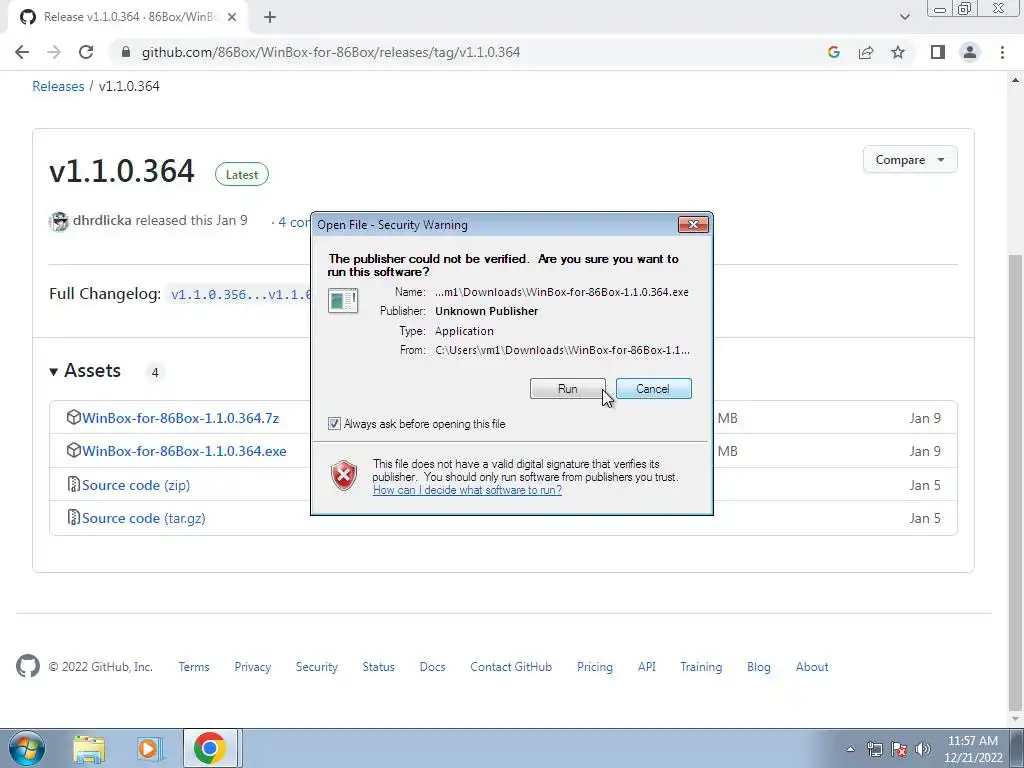Open Action Center flag icon
The width and height of the screenshot is (1024, 768).
tap(899, 749)
